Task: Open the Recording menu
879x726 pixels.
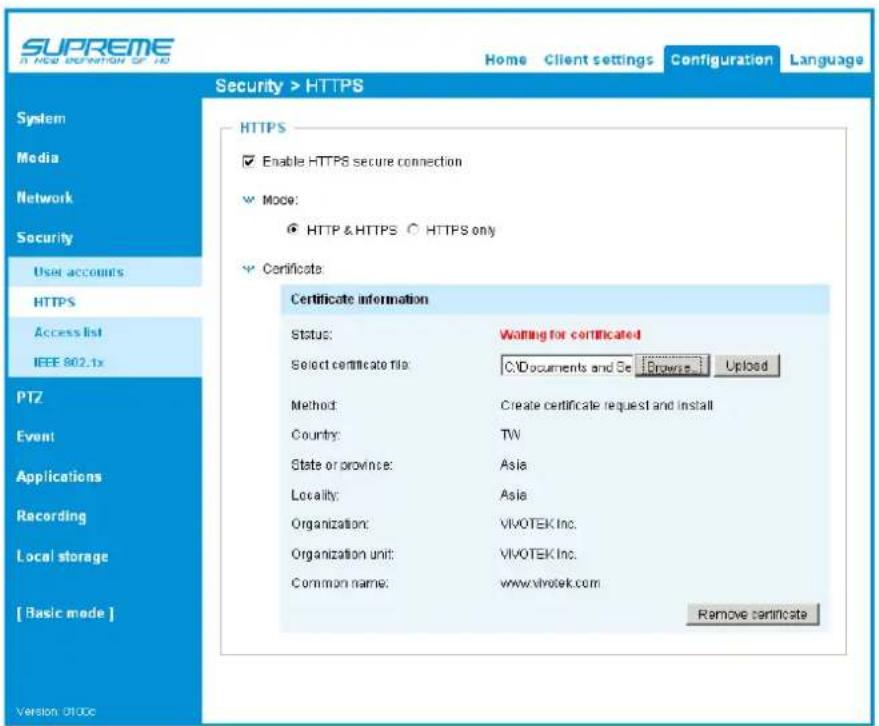Action: pyautogui.click(x=51, y=516)
